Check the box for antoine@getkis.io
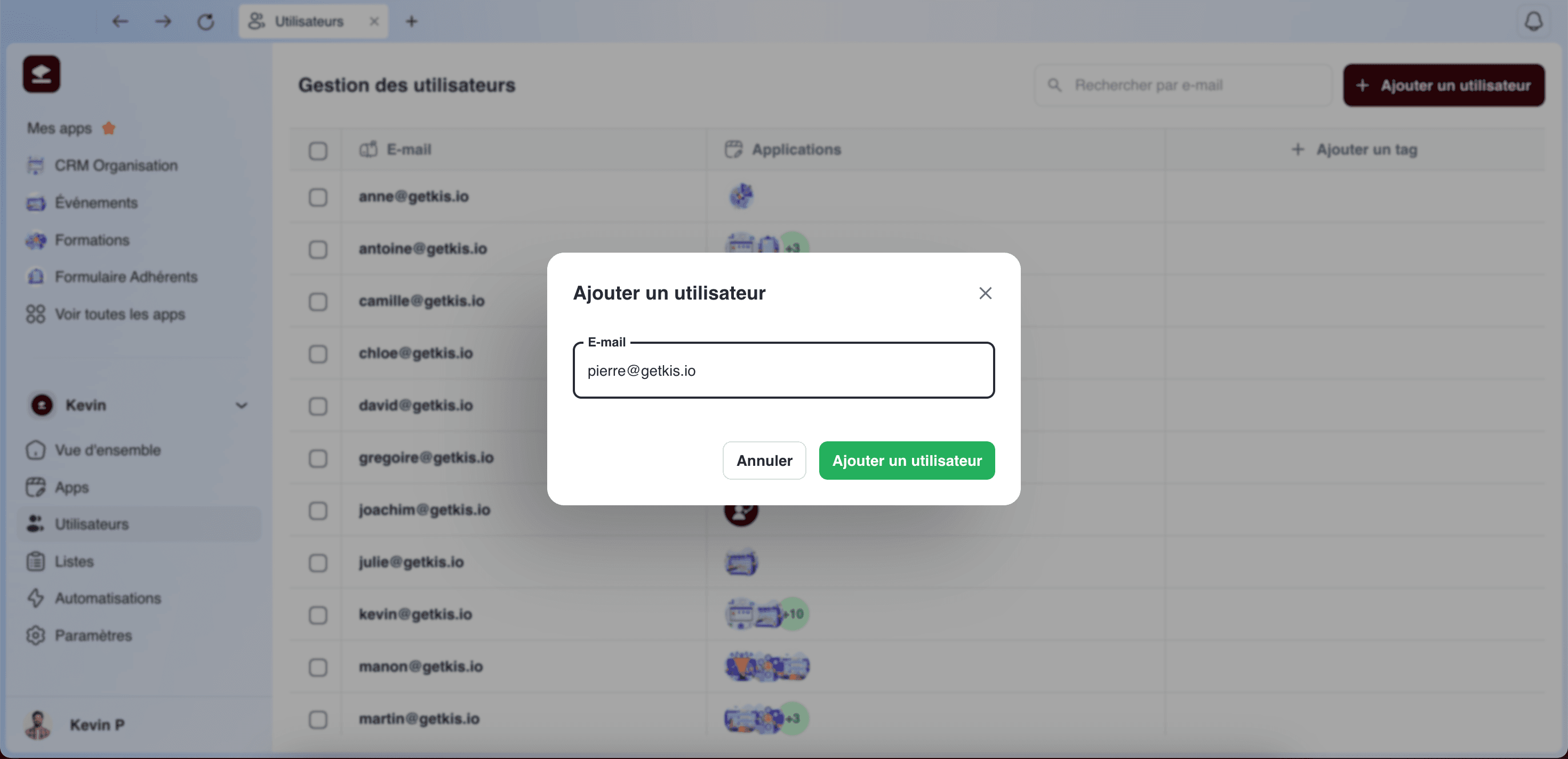The image size is (1568, 759). pos(318,249)
